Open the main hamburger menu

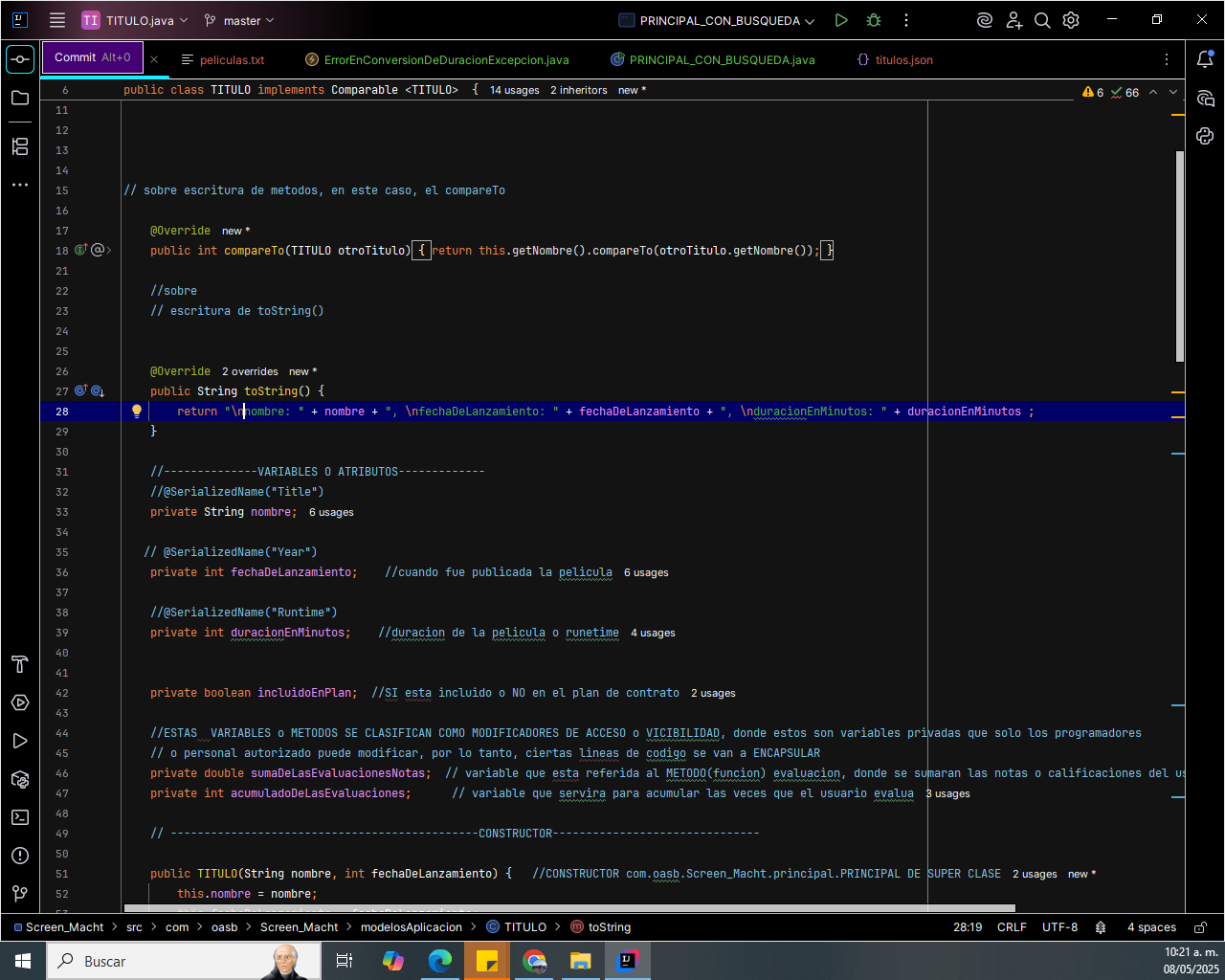tap(57, 20)
